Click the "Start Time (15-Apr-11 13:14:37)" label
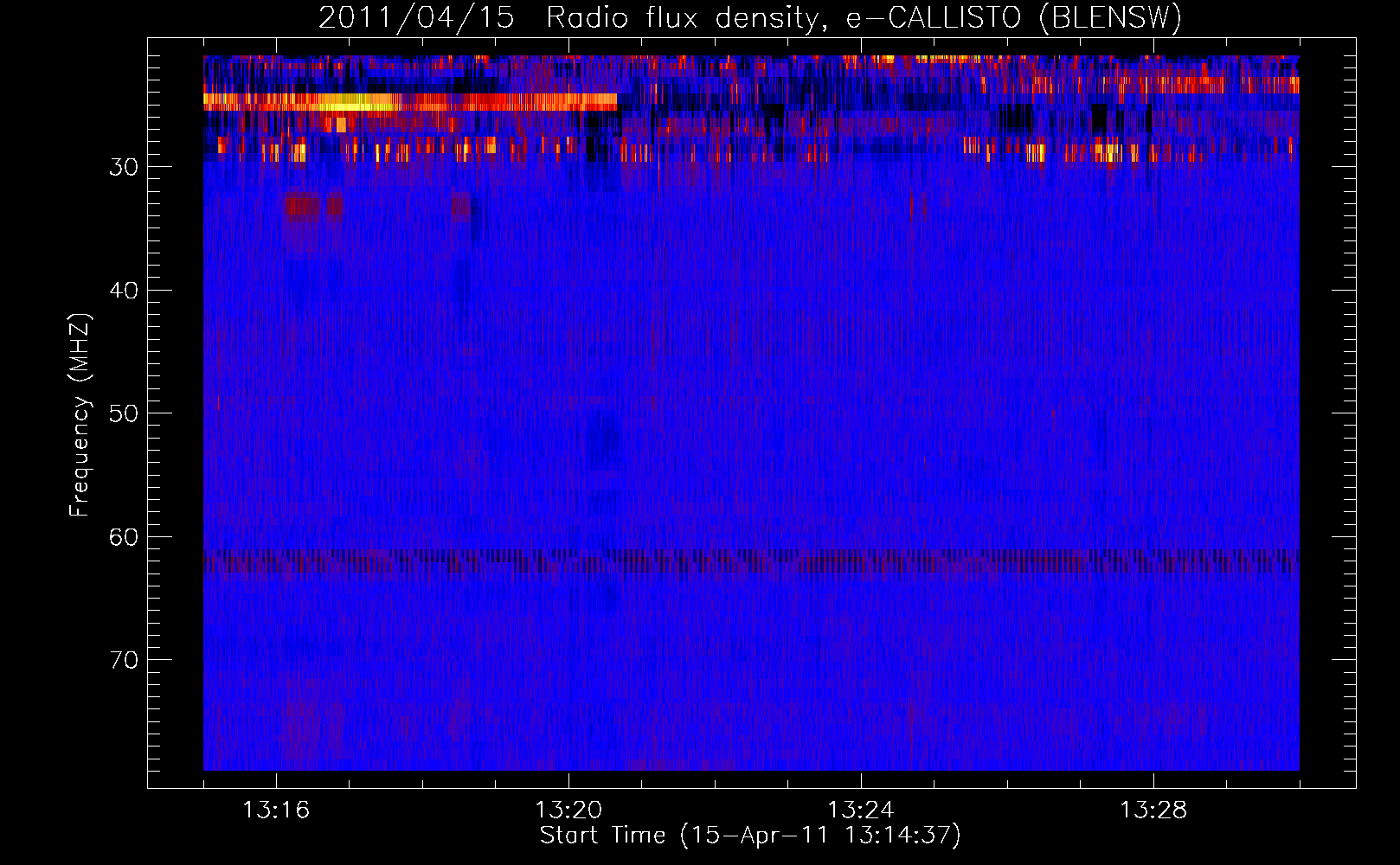1400x865 pixels. pos(750,836)
